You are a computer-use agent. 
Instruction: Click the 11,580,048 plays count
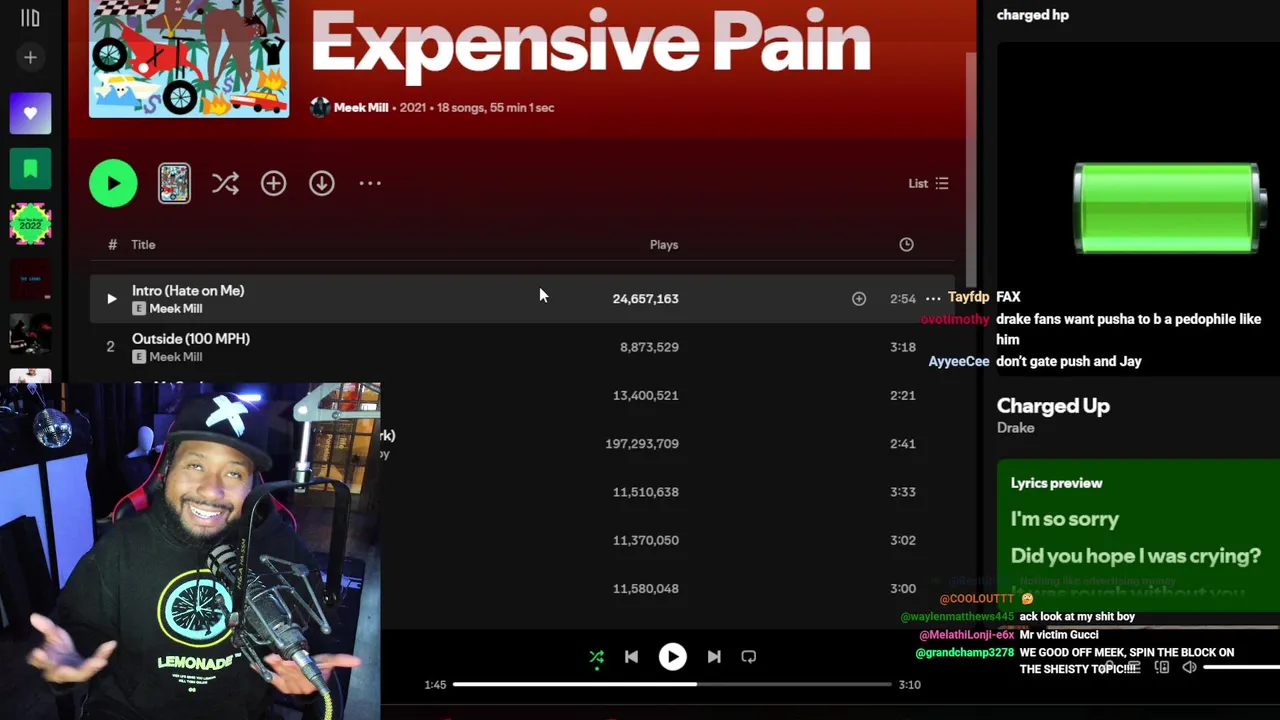pyautogui.click(x=645, y=588)
